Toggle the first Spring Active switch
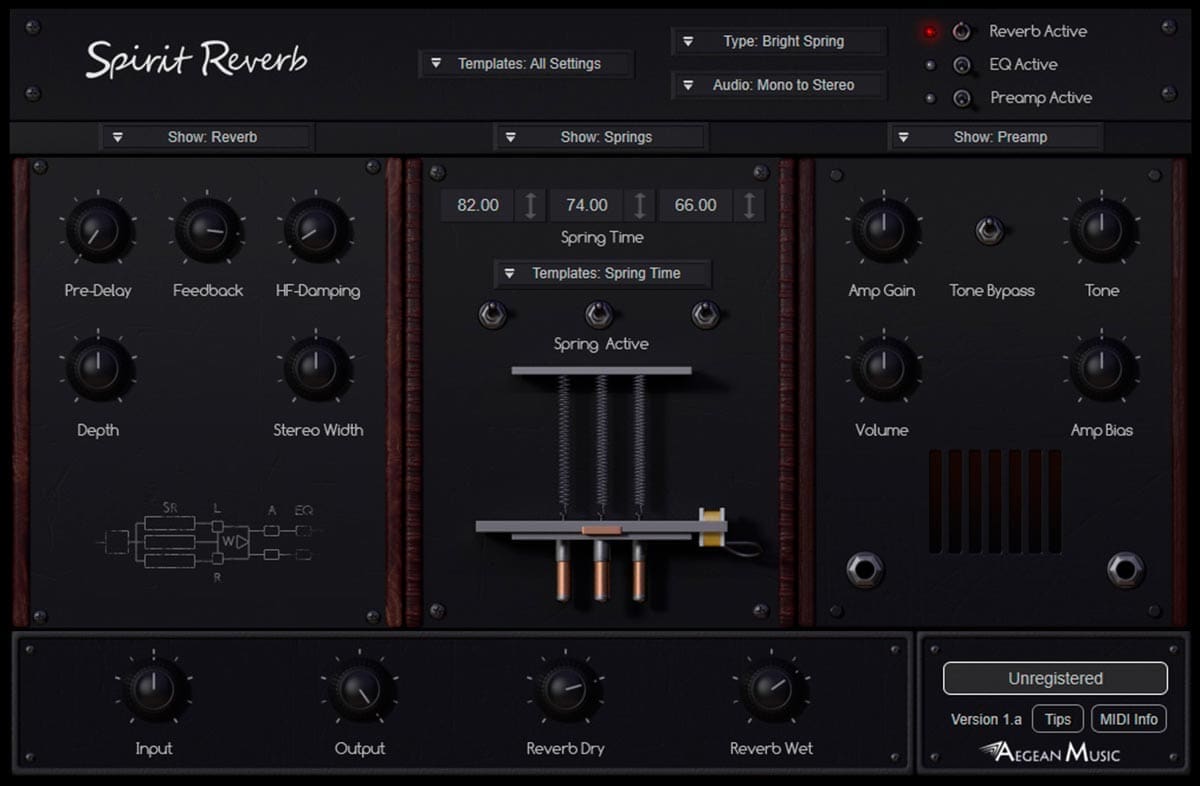The width and height of the screenshot is (1200, 786). 492,314
